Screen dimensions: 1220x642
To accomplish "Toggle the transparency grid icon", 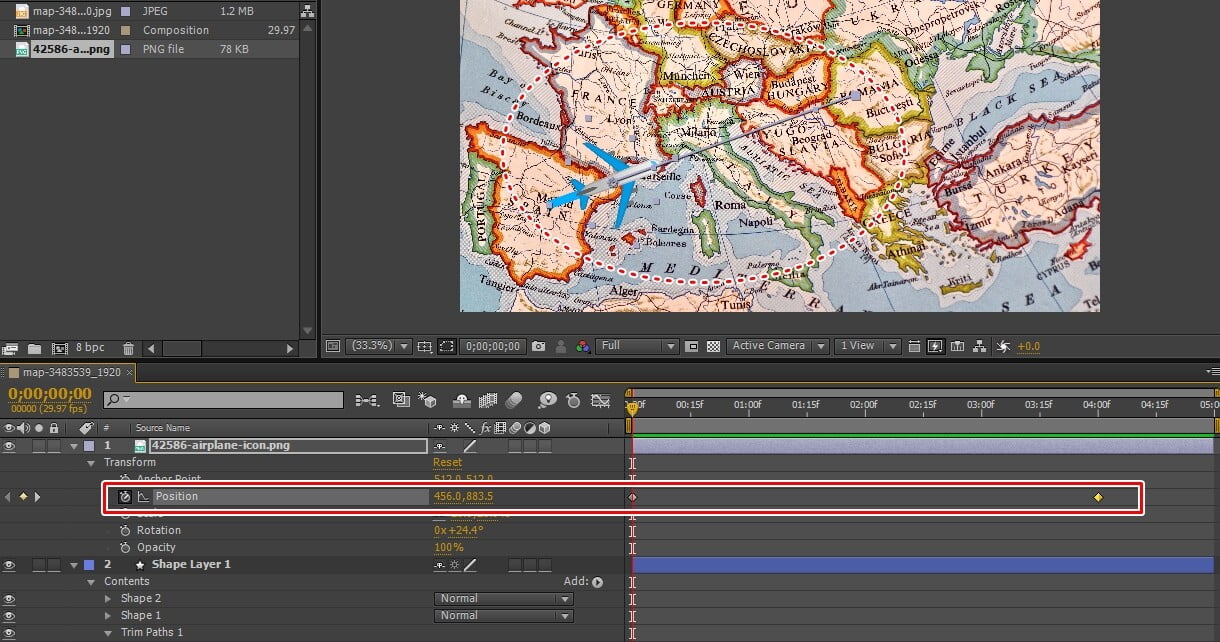I will pyautogui.click(x=713, y=346).
